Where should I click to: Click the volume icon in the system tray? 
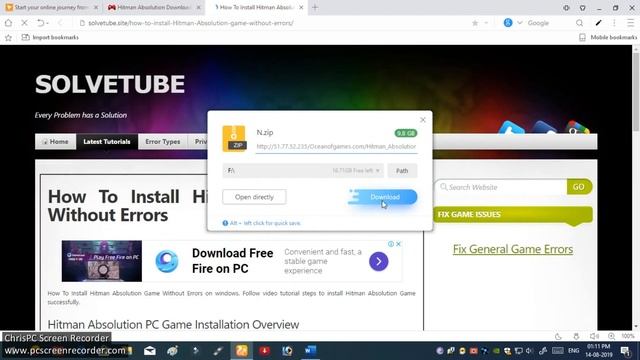pos(529,351)
